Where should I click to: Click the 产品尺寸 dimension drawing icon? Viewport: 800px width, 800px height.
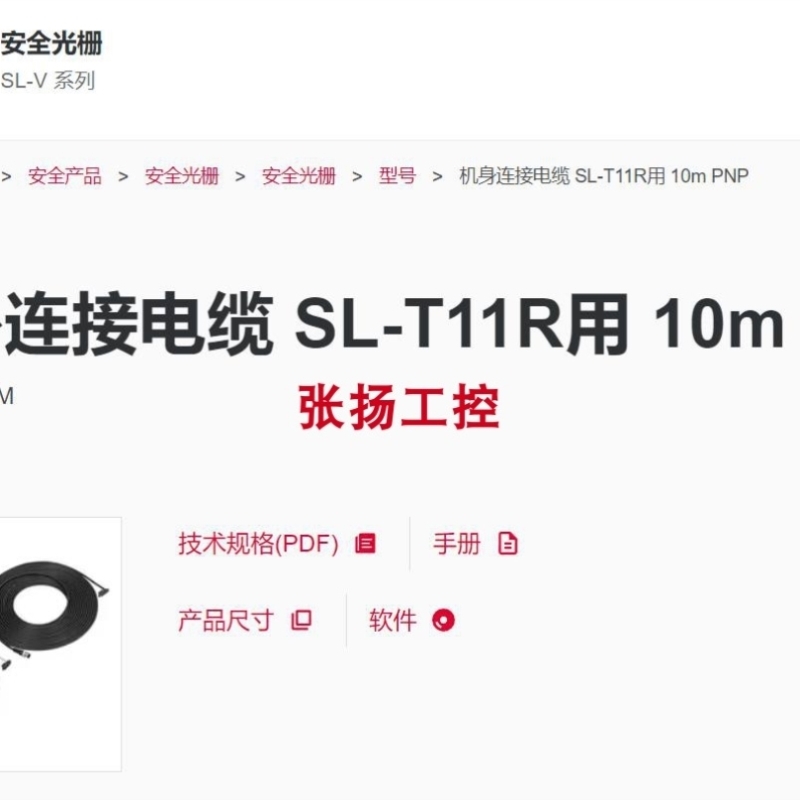tap(301, 620)
